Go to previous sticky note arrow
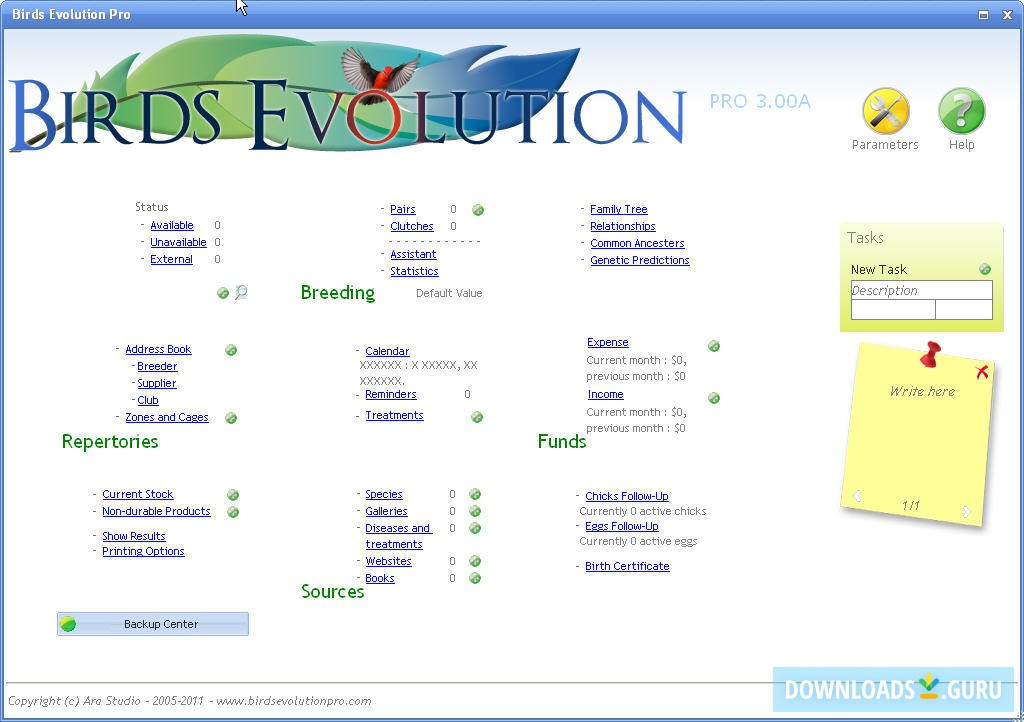The width and height of the screenshot is (1024, 722). click(858, 496)
